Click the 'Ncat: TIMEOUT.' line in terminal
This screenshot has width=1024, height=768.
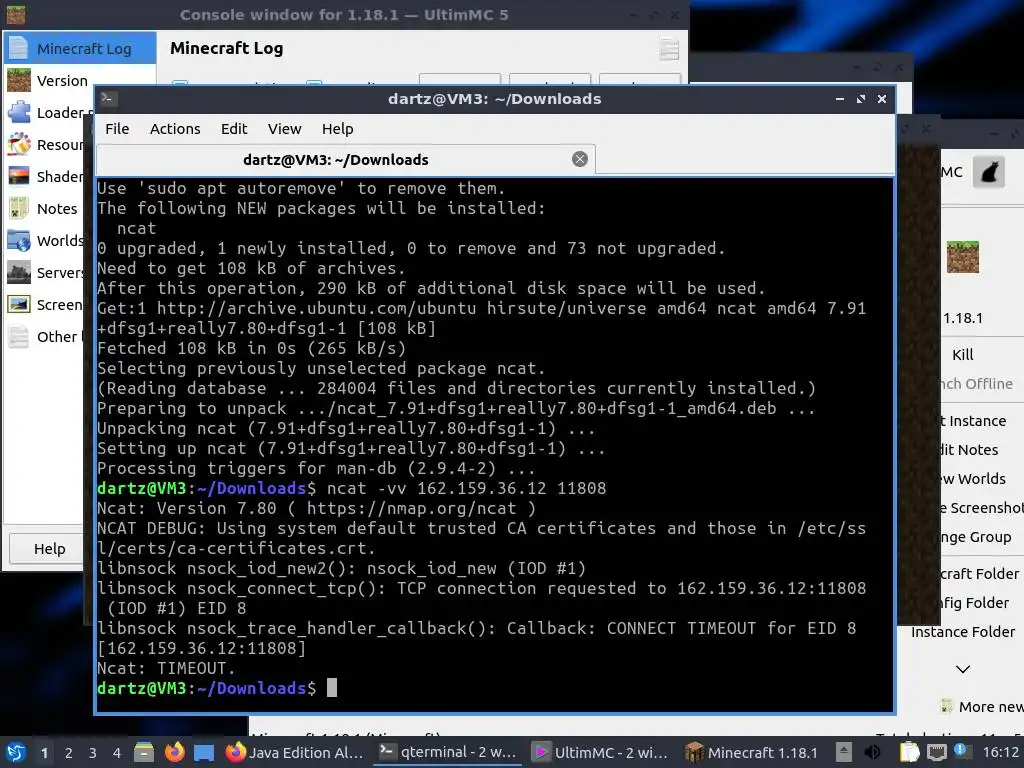point(166,669)
